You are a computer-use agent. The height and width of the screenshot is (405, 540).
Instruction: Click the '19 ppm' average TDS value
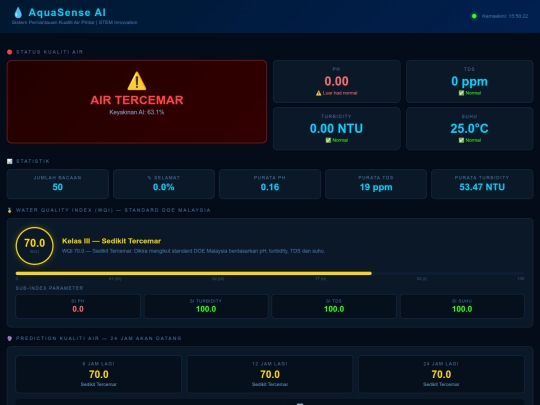[x=376, y=187]
